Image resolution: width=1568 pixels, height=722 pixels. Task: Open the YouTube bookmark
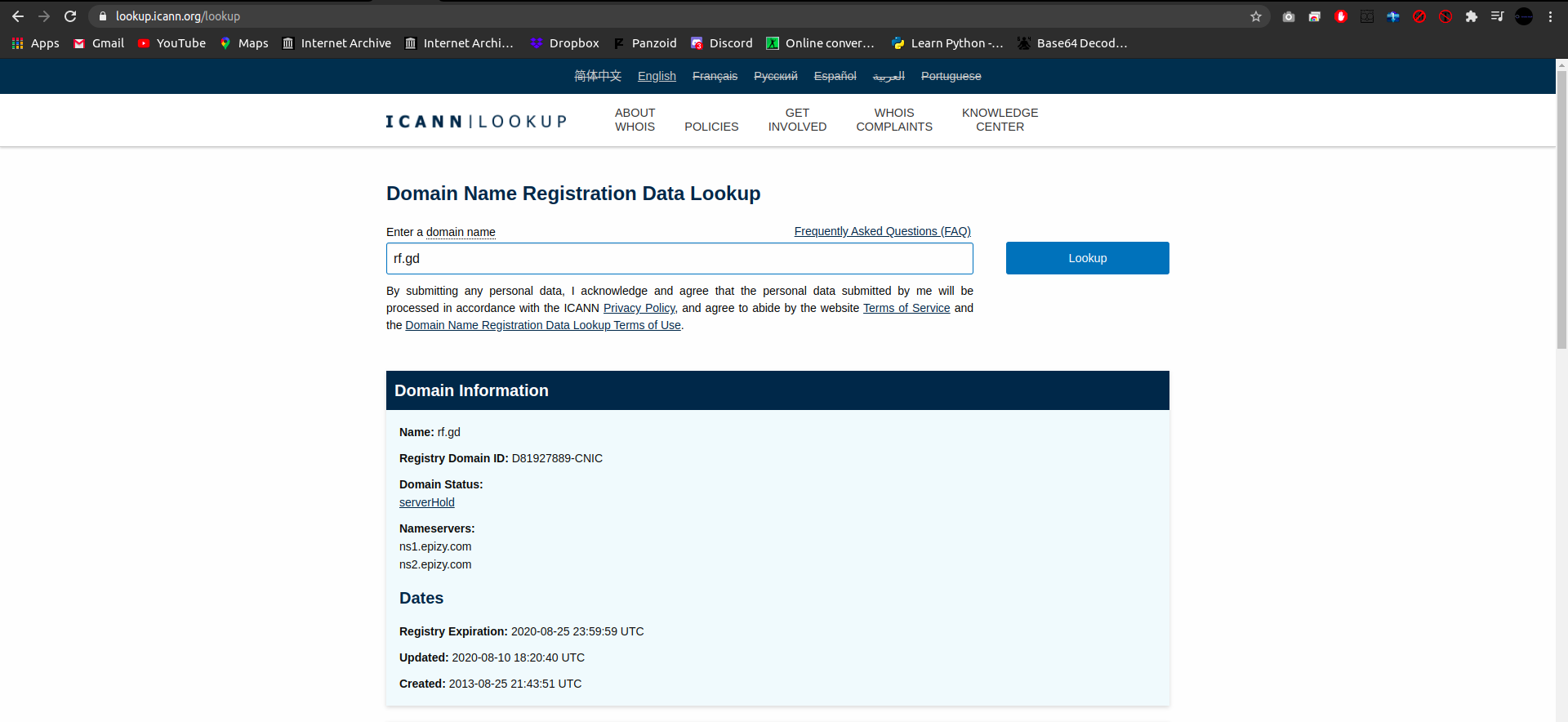171,43
